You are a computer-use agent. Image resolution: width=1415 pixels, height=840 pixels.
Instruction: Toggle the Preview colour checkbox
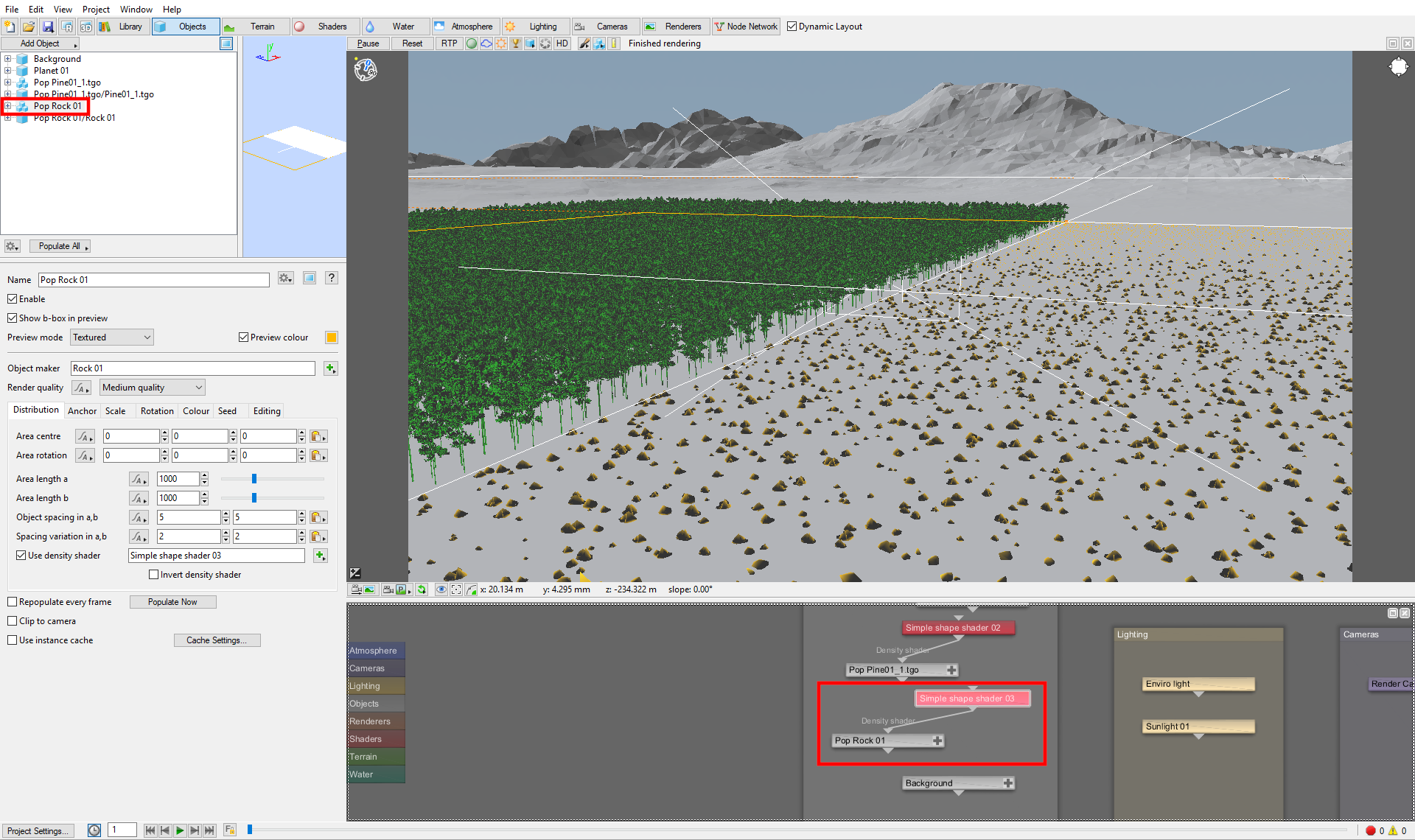243,337
